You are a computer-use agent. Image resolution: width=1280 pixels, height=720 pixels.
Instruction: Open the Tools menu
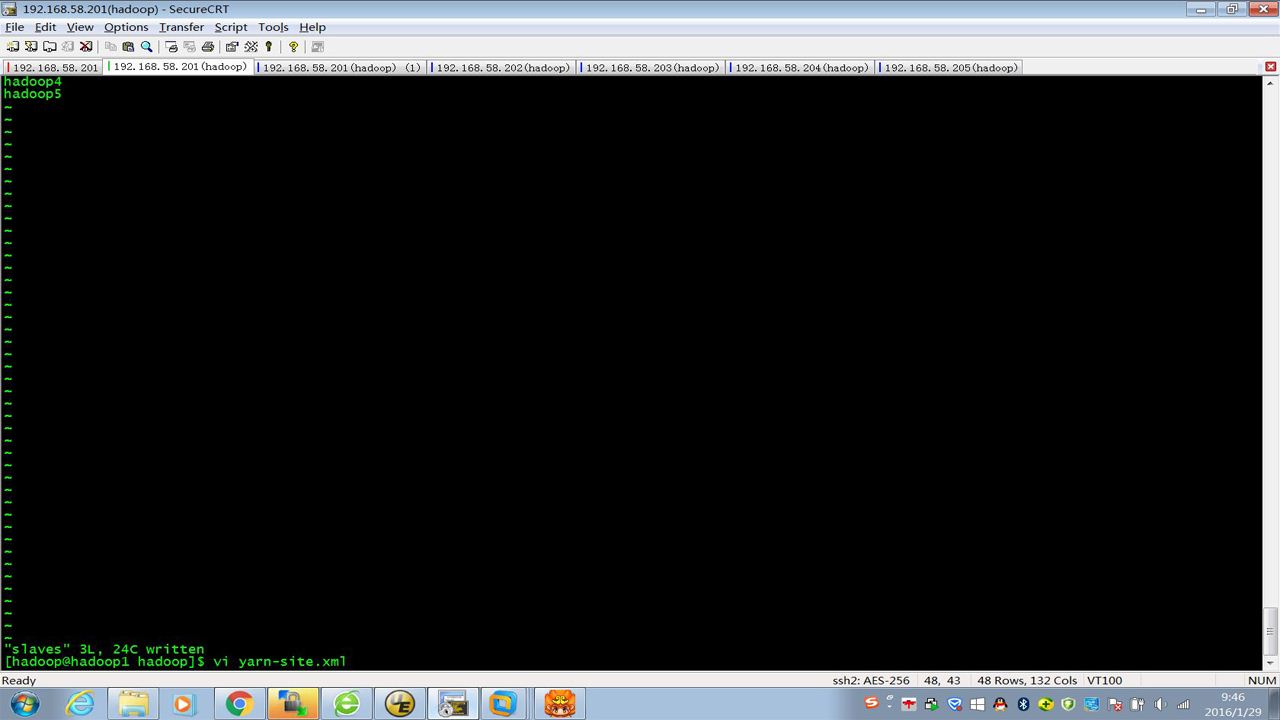273,27
